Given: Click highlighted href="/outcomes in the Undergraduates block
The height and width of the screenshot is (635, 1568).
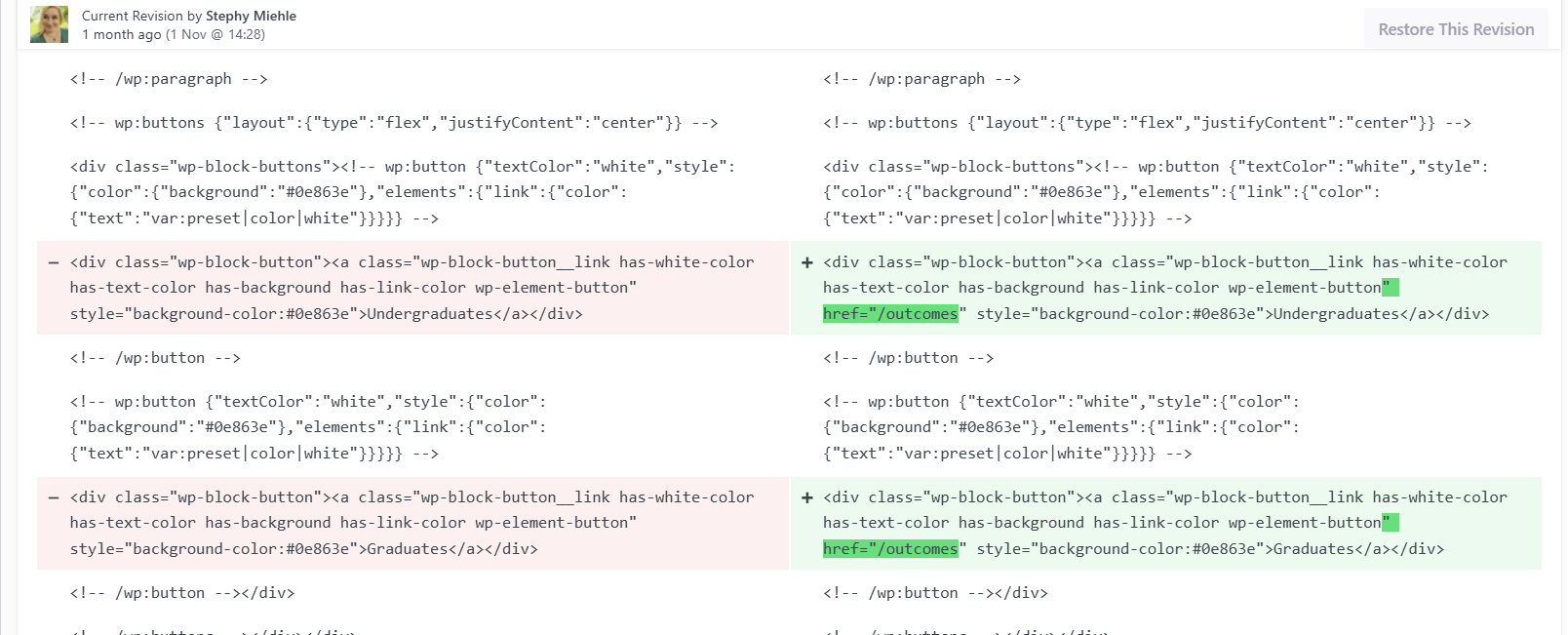Looking at the screenshot, I should click(890, 314).
